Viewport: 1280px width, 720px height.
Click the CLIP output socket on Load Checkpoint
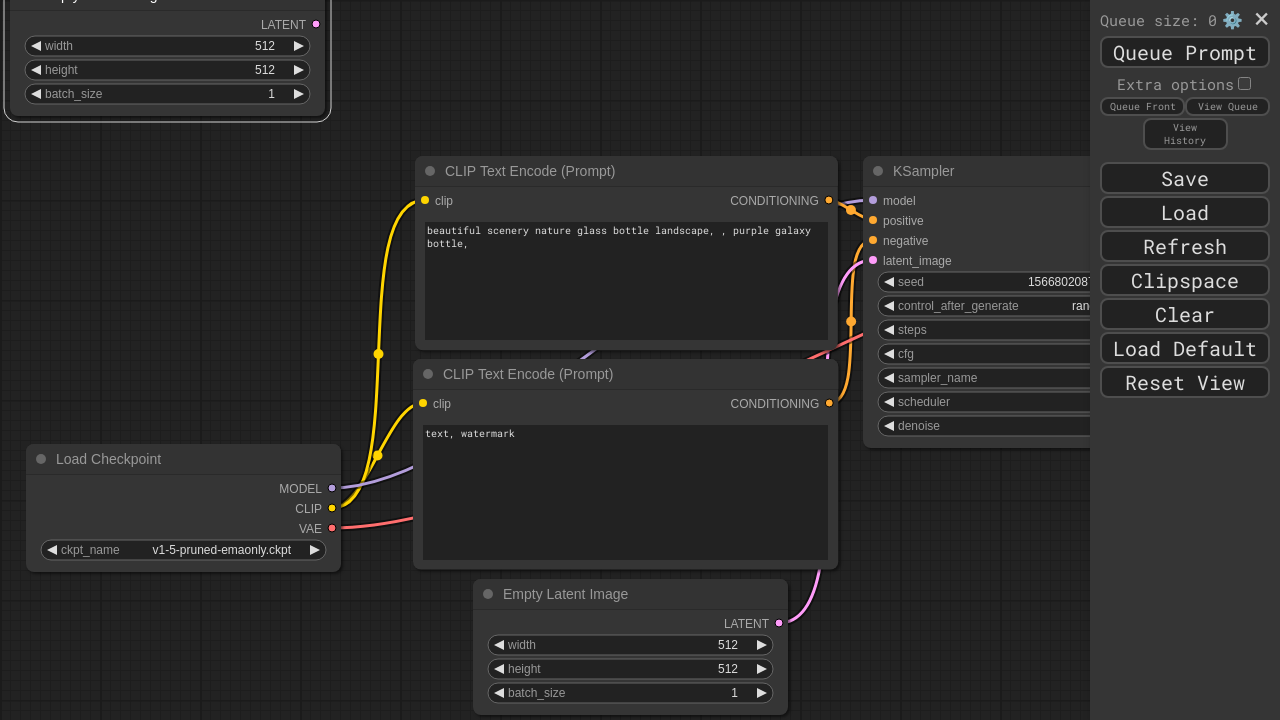tap(332, 508)
